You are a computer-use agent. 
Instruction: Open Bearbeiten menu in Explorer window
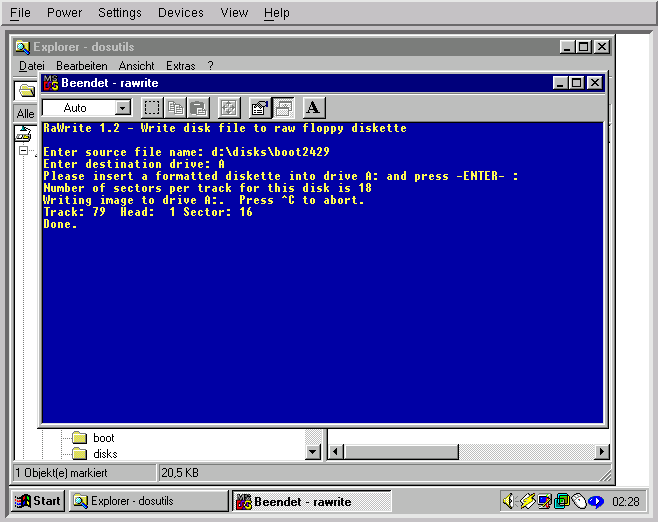coord(82,66)
